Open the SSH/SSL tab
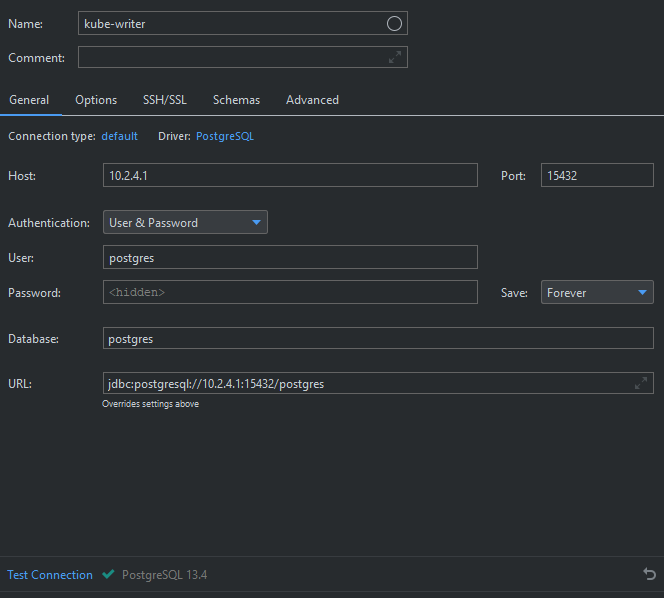664x598 pixels. coord(165,100)
